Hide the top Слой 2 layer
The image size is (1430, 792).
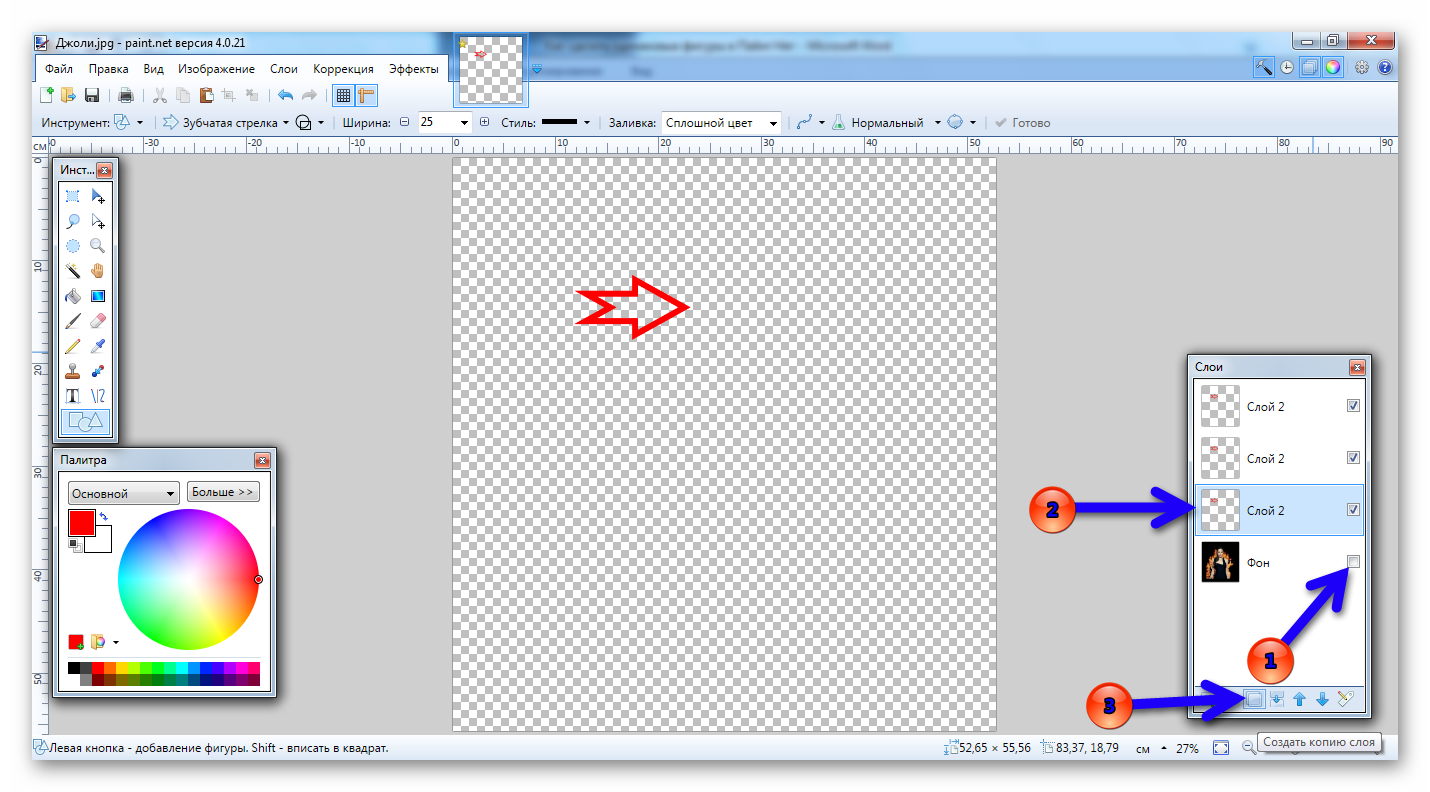click(x=1353, y=406)
